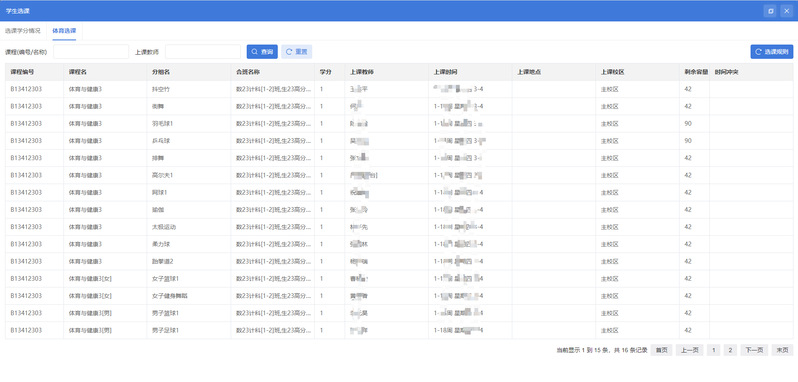Go to 上一页 previous page
This screenshot has height=382, width=798.
[x=690, y=350]
